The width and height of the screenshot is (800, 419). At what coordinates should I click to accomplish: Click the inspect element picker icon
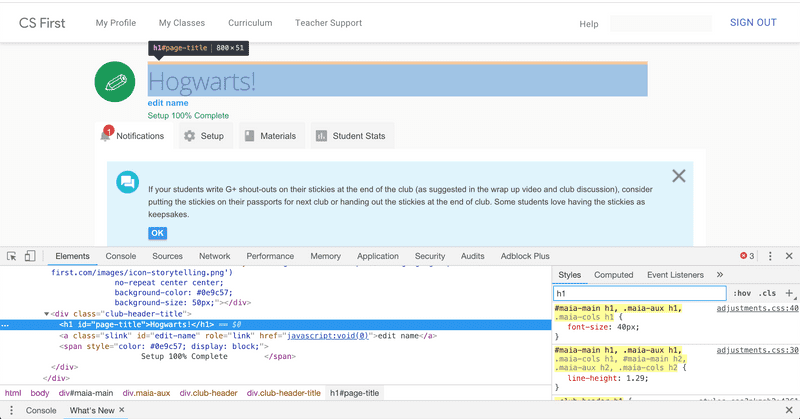click(11, 256)
